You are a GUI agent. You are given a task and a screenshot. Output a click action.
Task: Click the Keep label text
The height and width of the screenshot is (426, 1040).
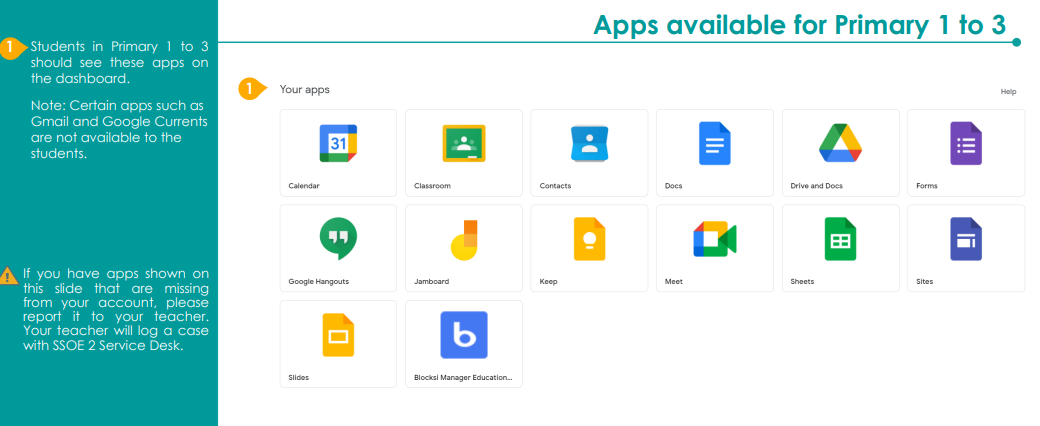(549, 281)
